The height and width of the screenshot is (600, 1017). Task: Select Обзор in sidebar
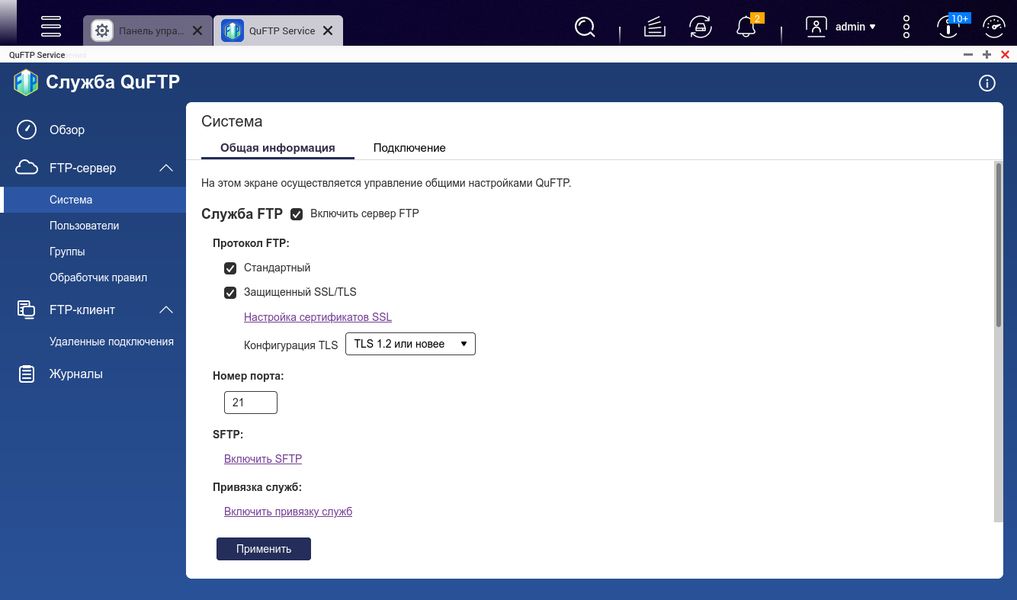point(67,130)
